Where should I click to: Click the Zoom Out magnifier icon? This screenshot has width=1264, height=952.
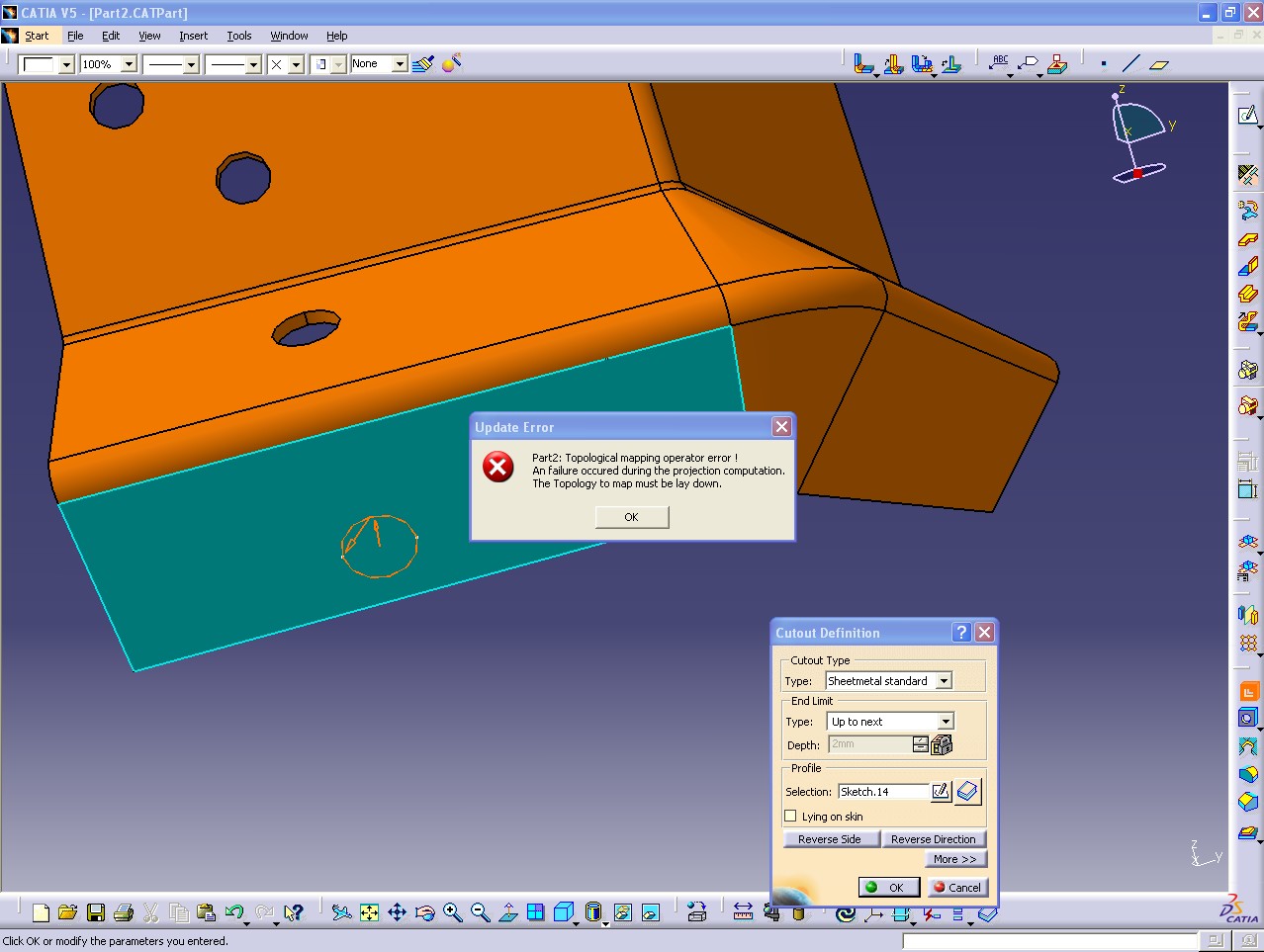(481, 912)
